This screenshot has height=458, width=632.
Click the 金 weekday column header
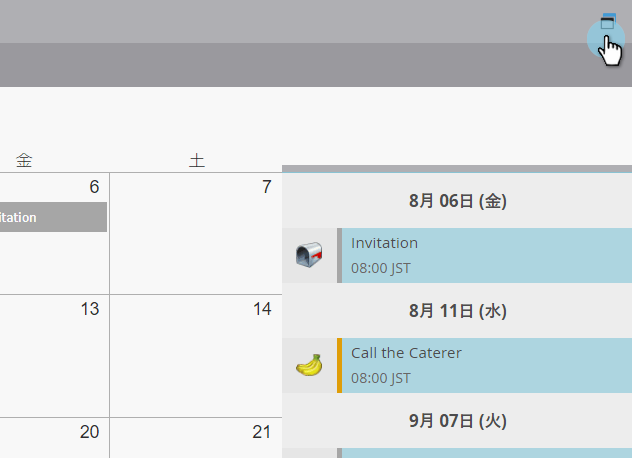pos(24,160)
